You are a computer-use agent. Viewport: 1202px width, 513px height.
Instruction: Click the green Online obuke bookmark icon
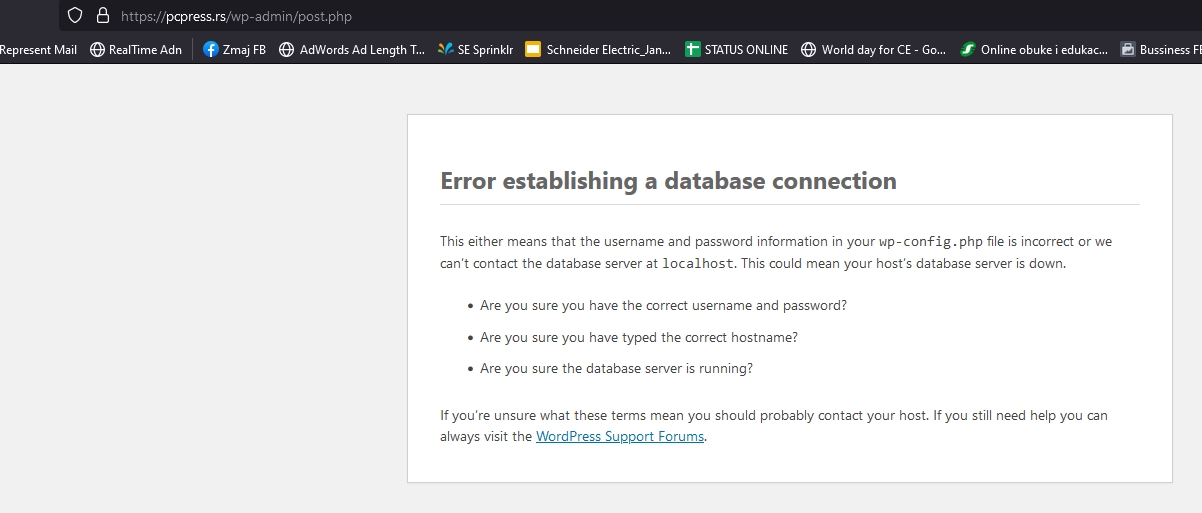[967, 49]
